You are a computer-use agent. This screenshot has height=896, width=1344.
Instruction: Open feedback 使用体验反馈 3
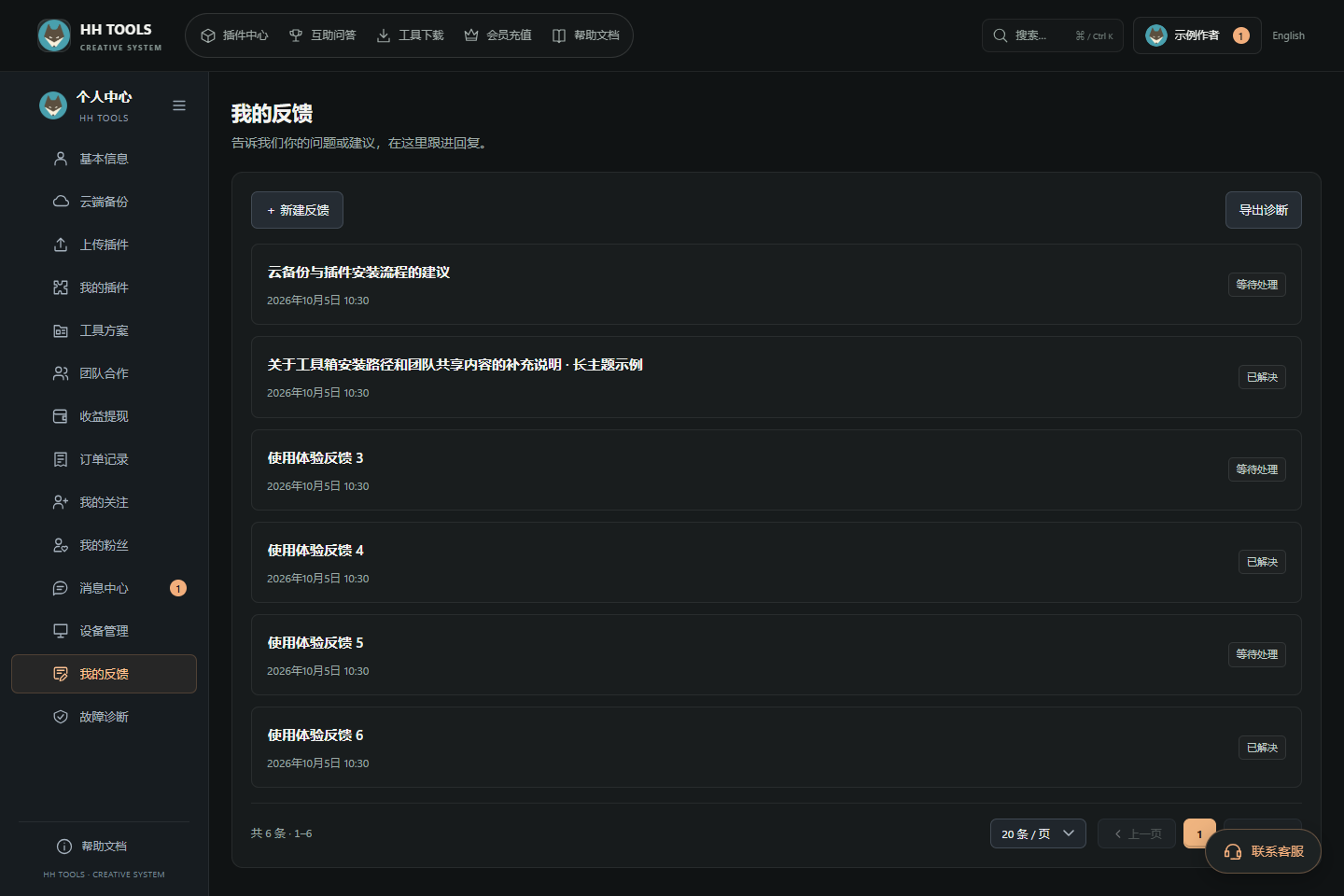tap(776, 469)
